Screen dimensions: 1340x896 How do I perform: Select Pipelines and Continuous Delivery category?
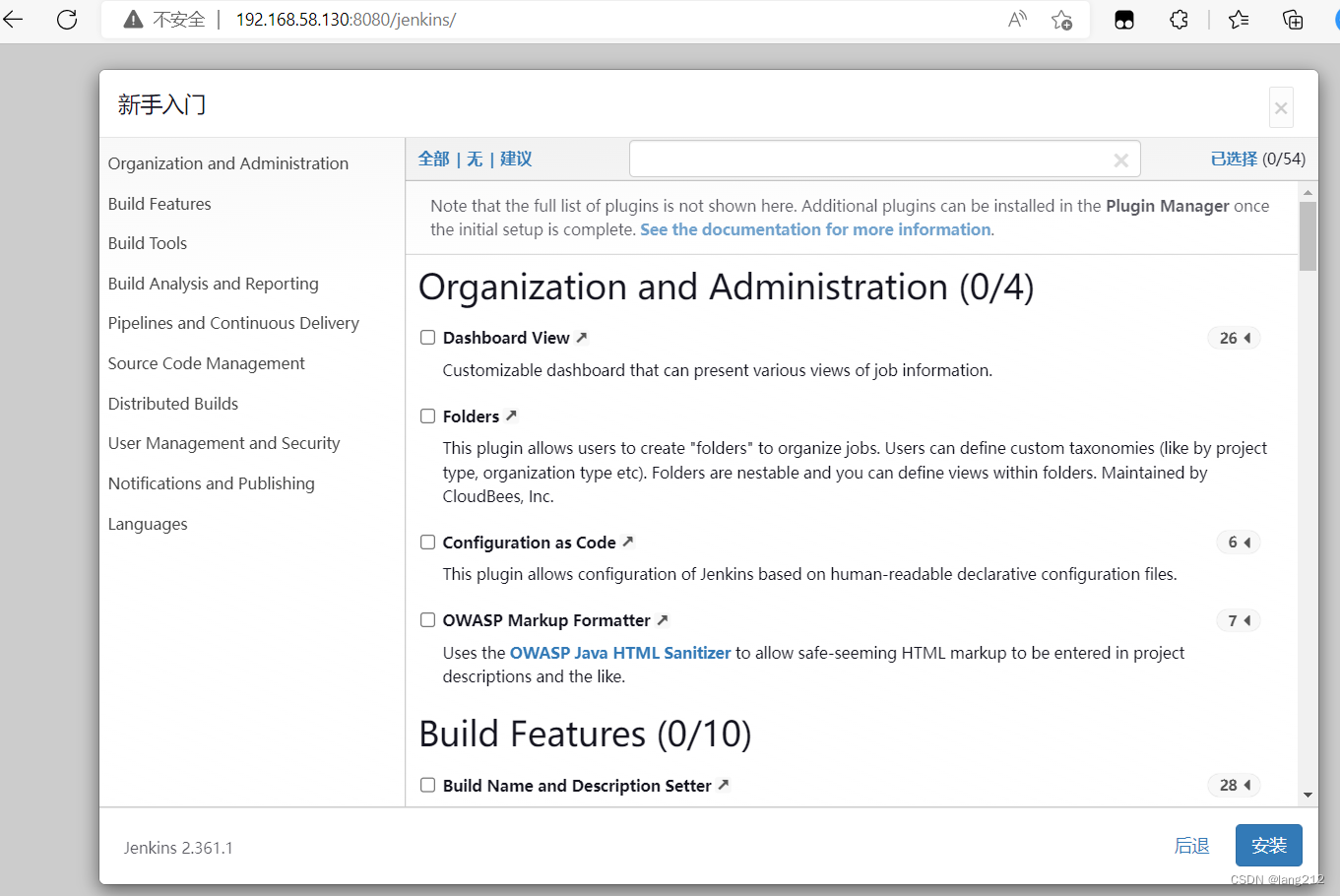tap(233, 323)
